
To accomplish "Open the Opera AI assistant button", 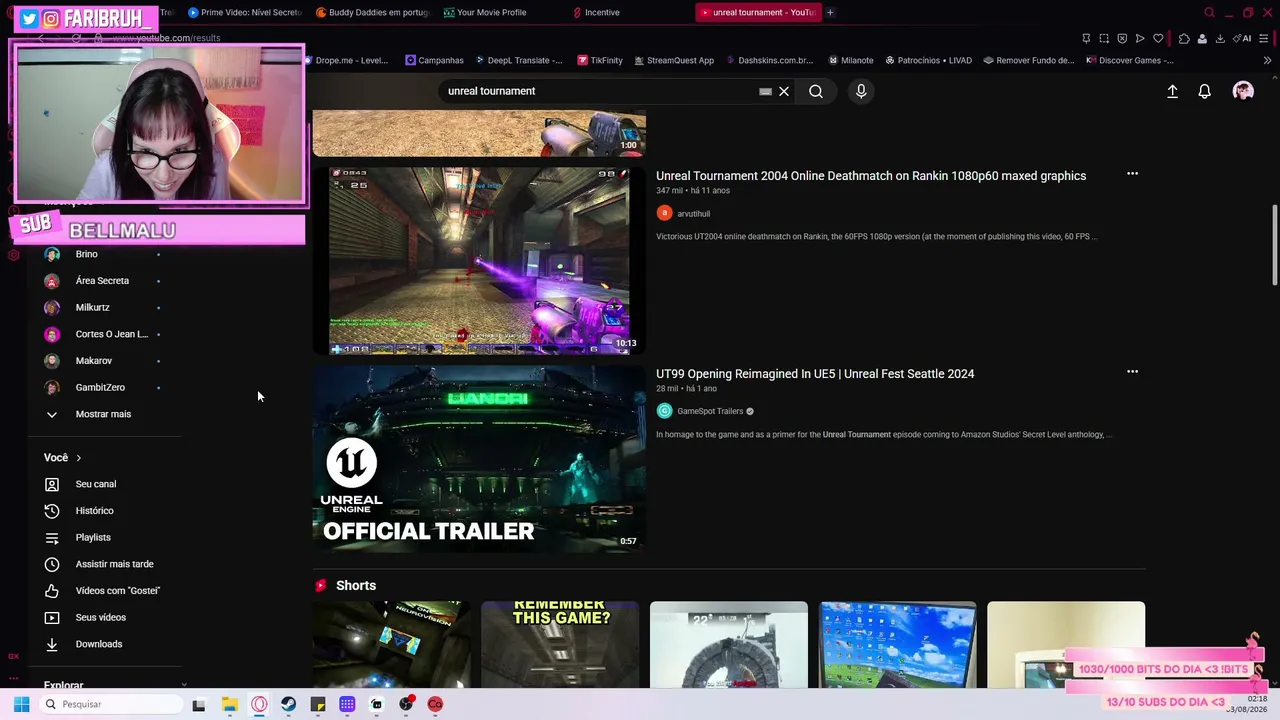I will pos(1243,38).
